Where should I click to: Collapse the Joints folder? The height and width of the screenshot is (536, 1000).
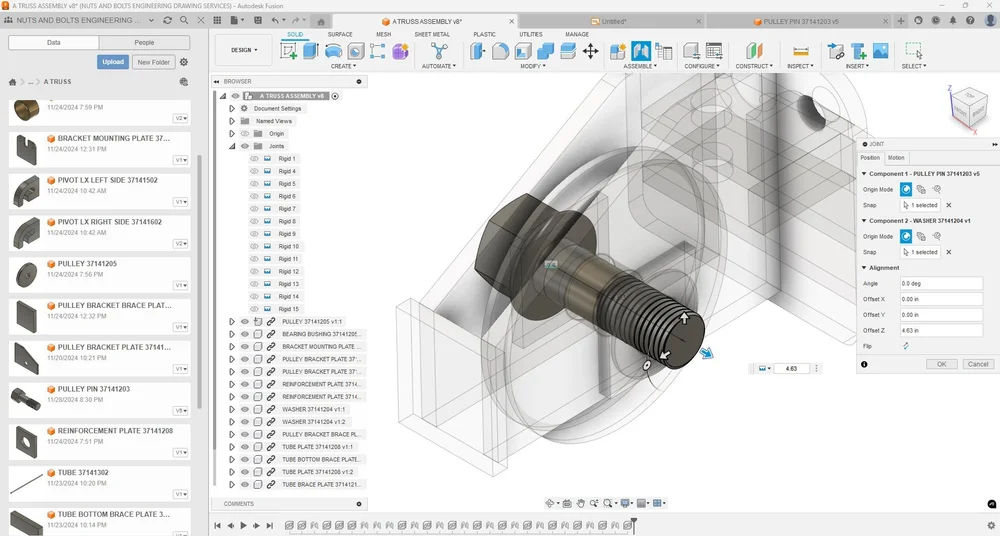tap(232, 146)
